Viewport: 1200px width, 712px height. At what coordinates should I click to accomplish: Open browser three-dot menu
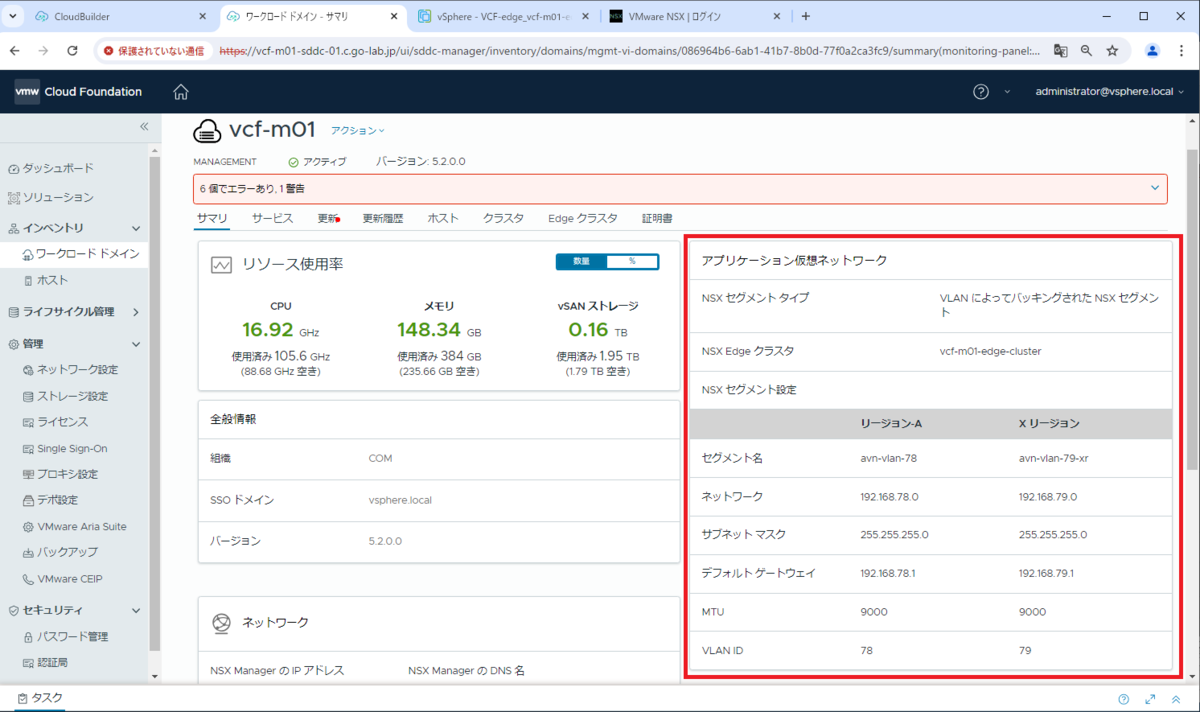click(x=1181, y=50)
